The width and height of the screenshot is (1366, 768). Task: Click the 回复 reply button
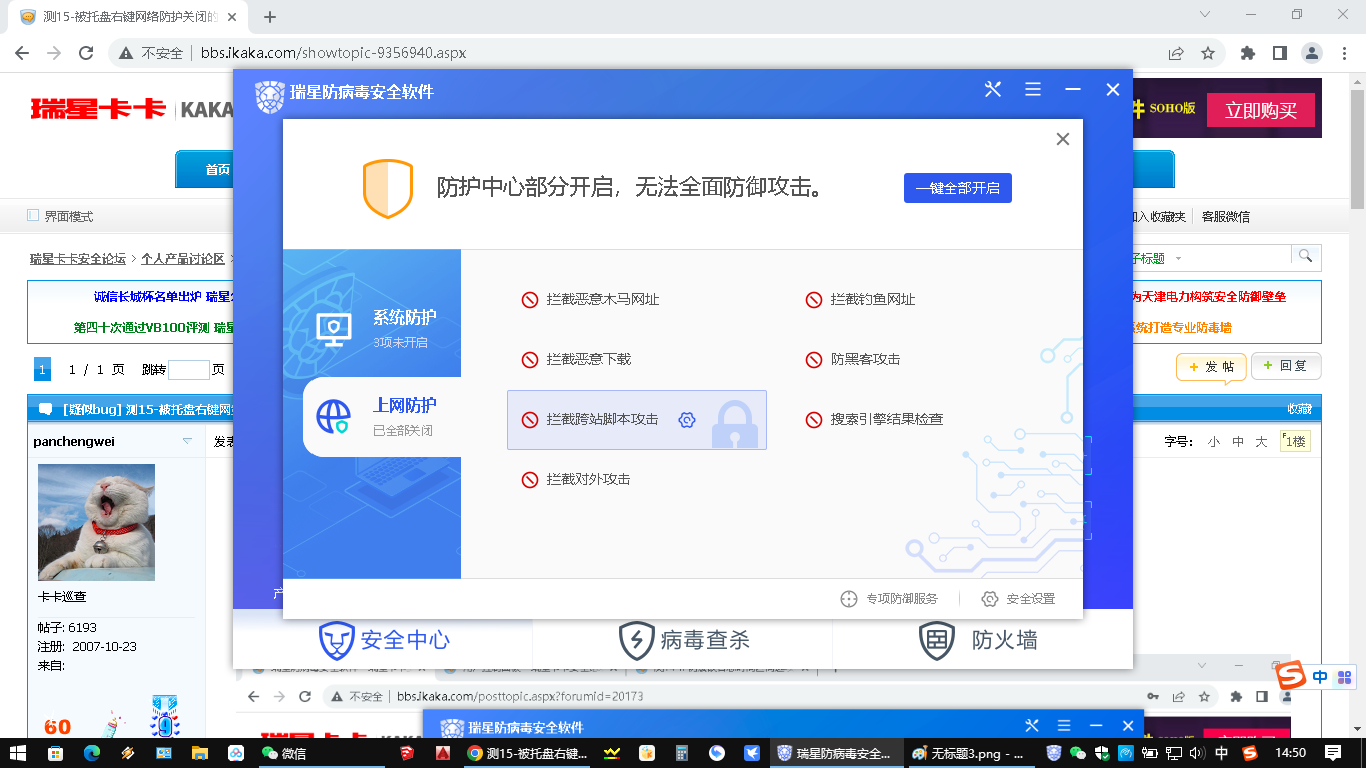pos(1286,366)
